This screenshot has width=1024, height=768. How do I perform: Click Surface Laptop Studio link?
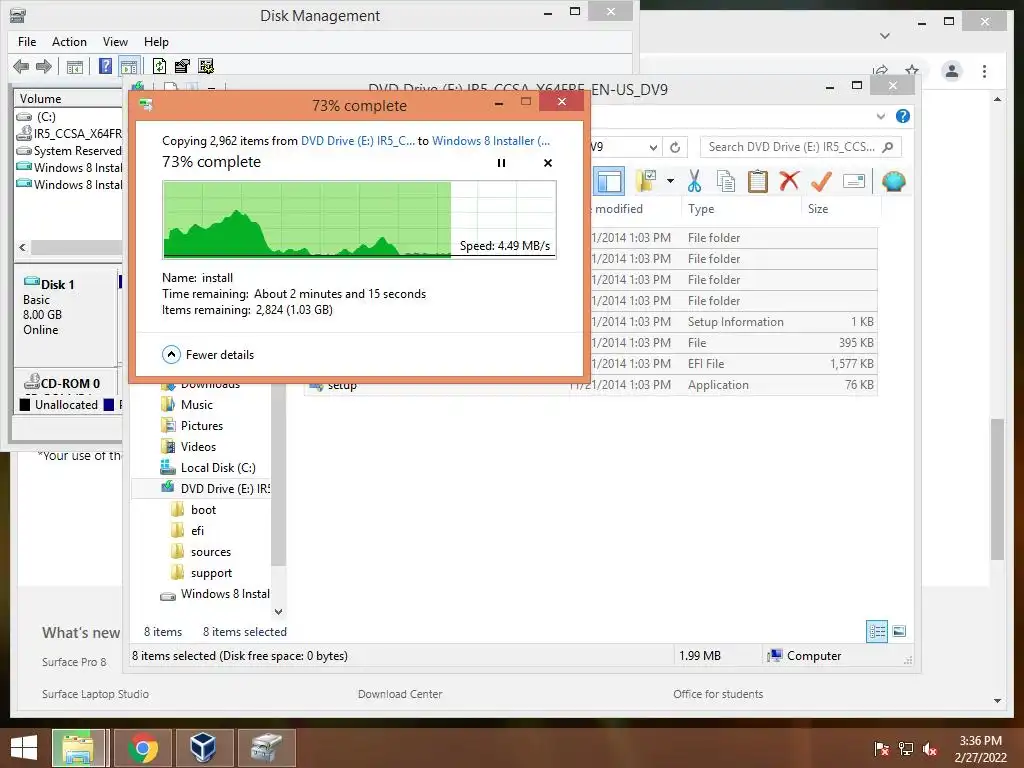95,694
